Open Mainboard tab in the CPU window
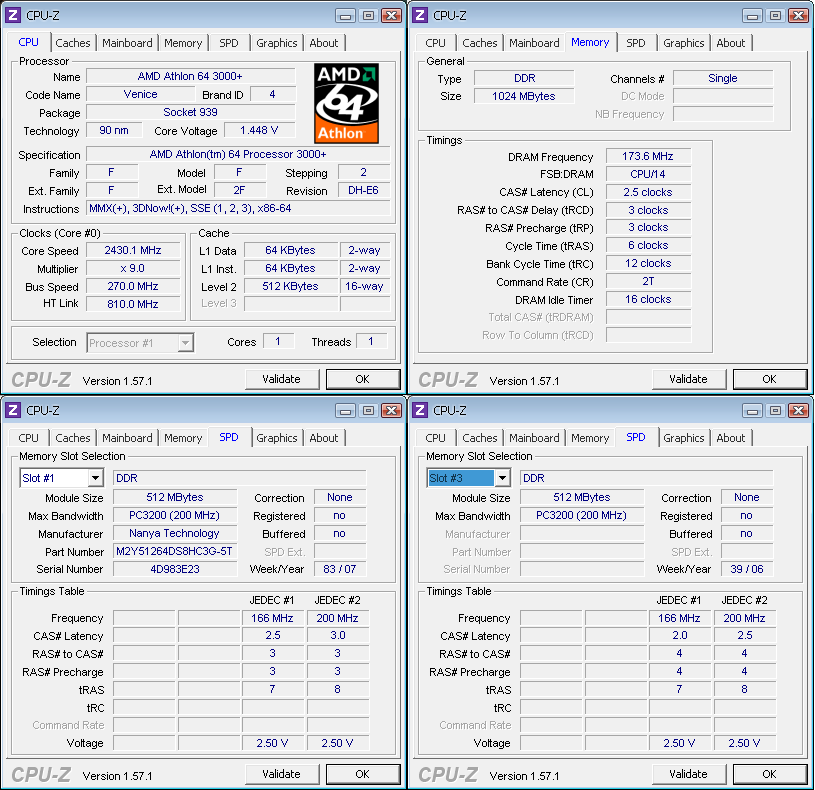This screenshot has width=815, height=790. (127, 43)
